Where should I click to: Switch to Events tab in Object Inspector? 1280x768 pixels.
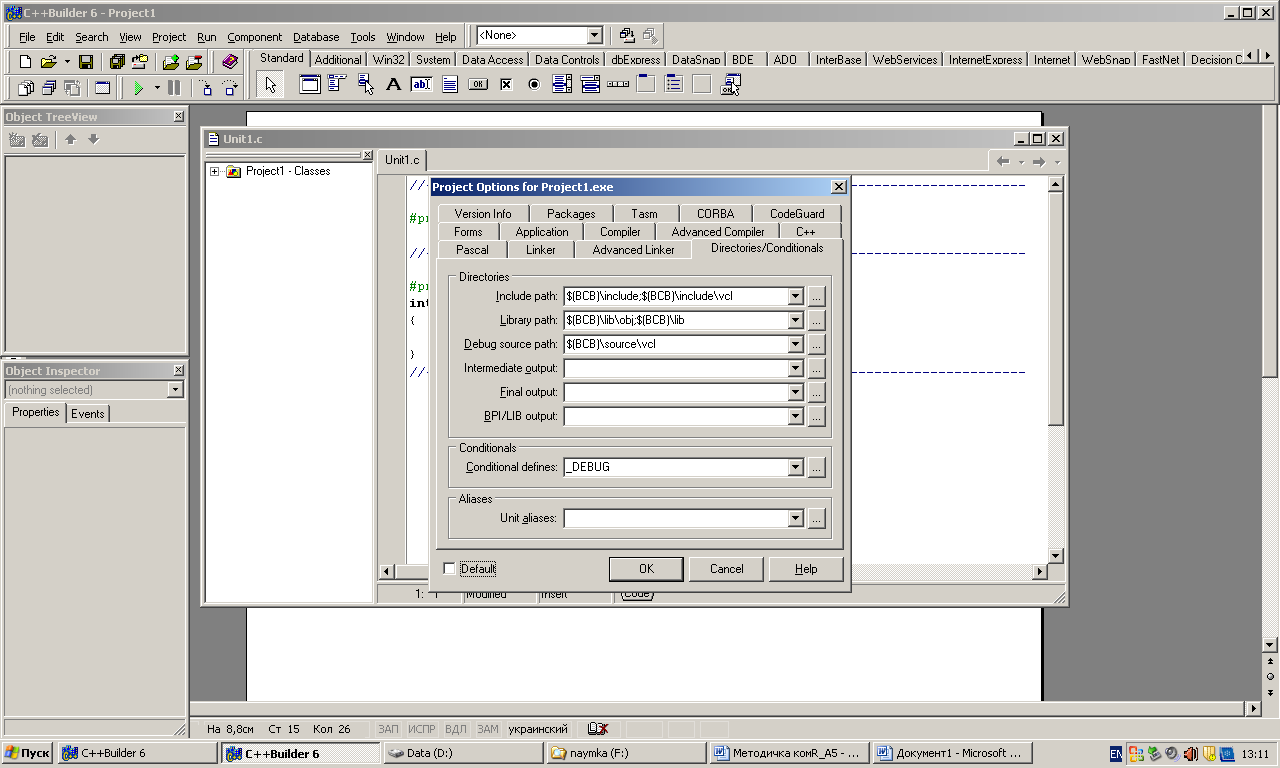pos(88,413)
